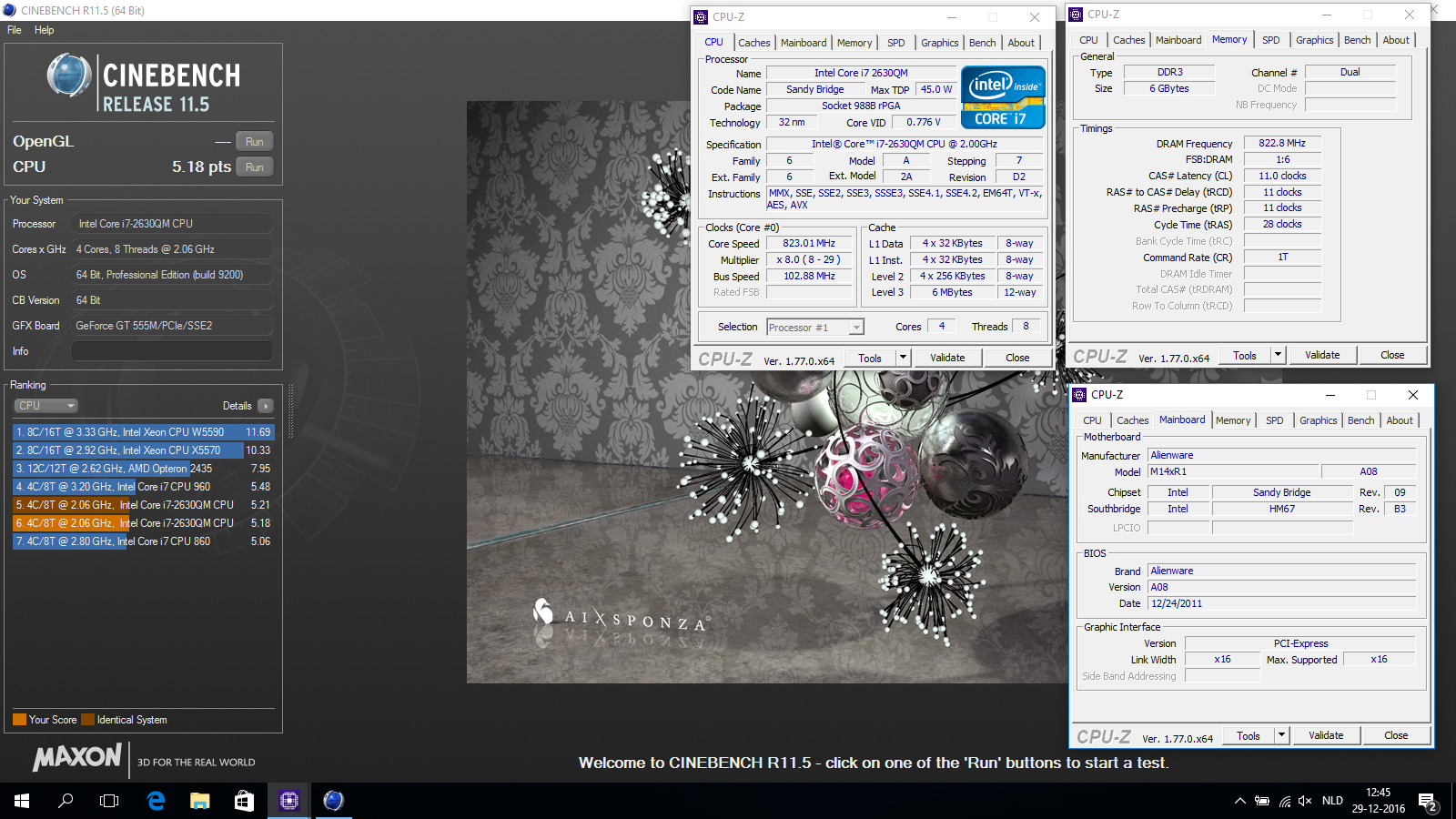Click the Core Speed 823.01 MHz value
This screenshot has height=819, width=1456.
pyautogui.click(x=809, y=244)
